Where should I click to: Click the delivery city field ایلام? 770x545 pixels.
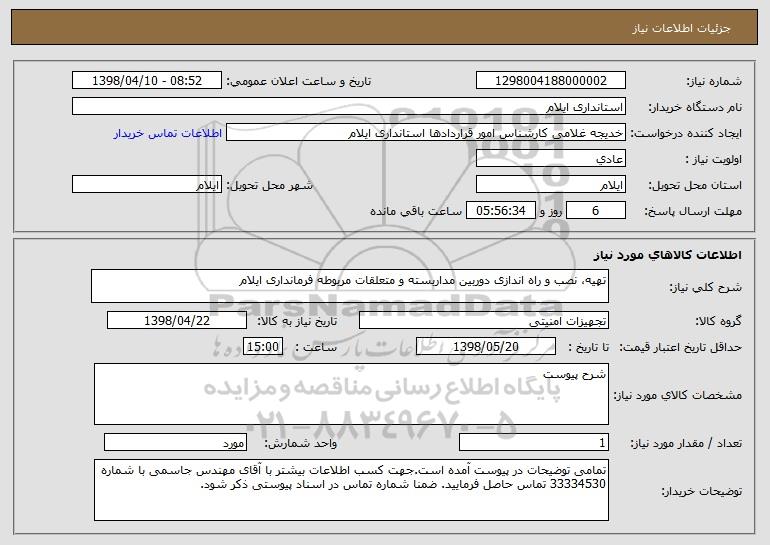coord(147,185)
